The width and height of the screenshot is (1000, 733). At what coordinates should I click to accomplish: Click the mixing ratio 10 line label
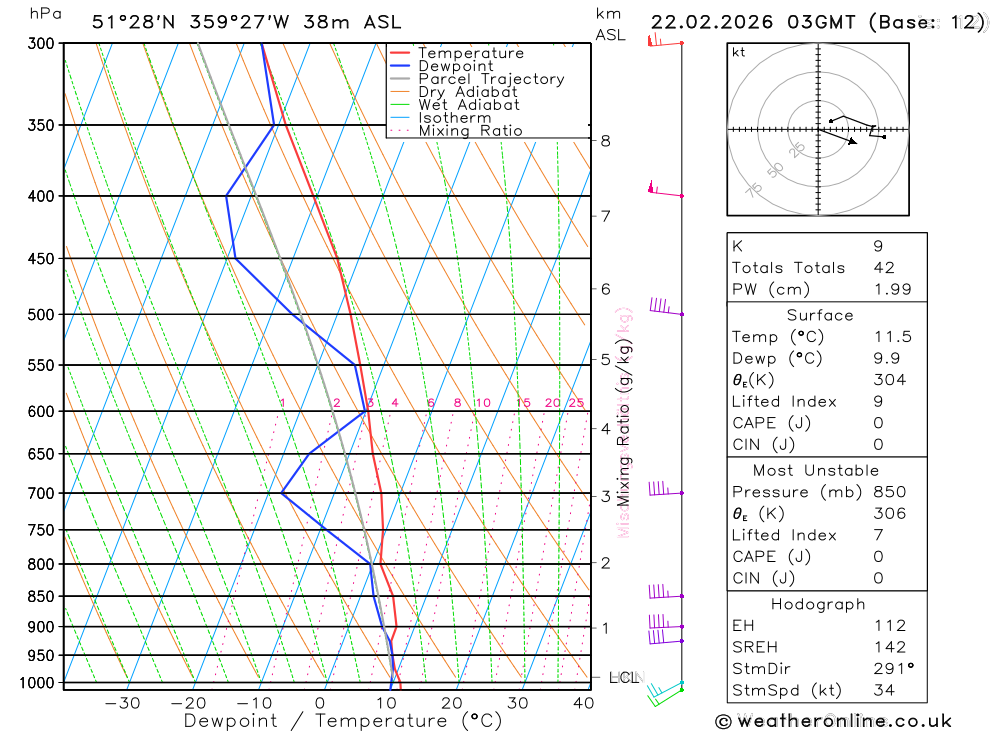pos(483,403)
